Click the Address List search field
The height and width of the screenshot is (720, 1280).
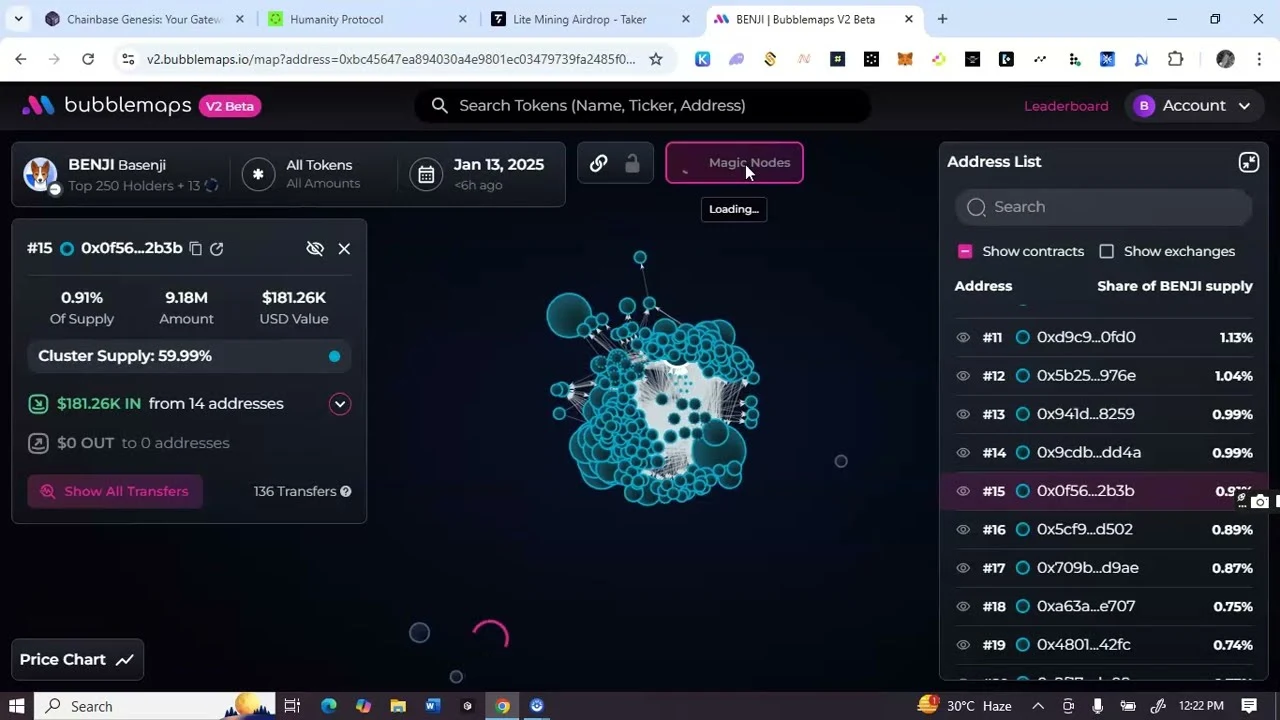click(x=1104, y=207)
